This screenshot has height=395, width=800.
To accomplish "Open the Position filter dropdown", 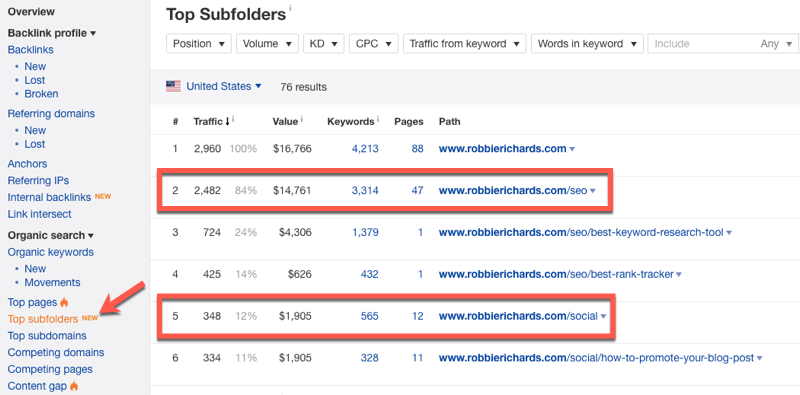I will [x=199, y=44].
